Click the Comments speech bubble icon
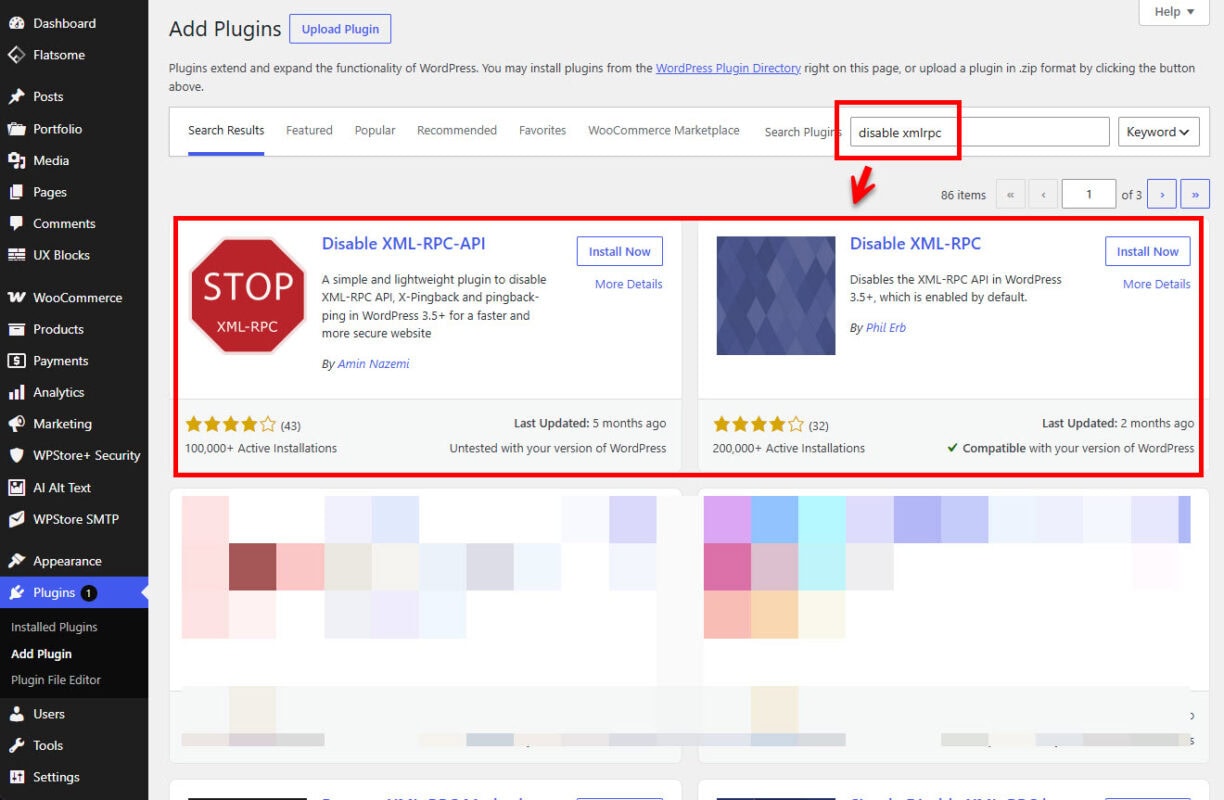This screenshot has height=800, width=1224. click(16, 224)
